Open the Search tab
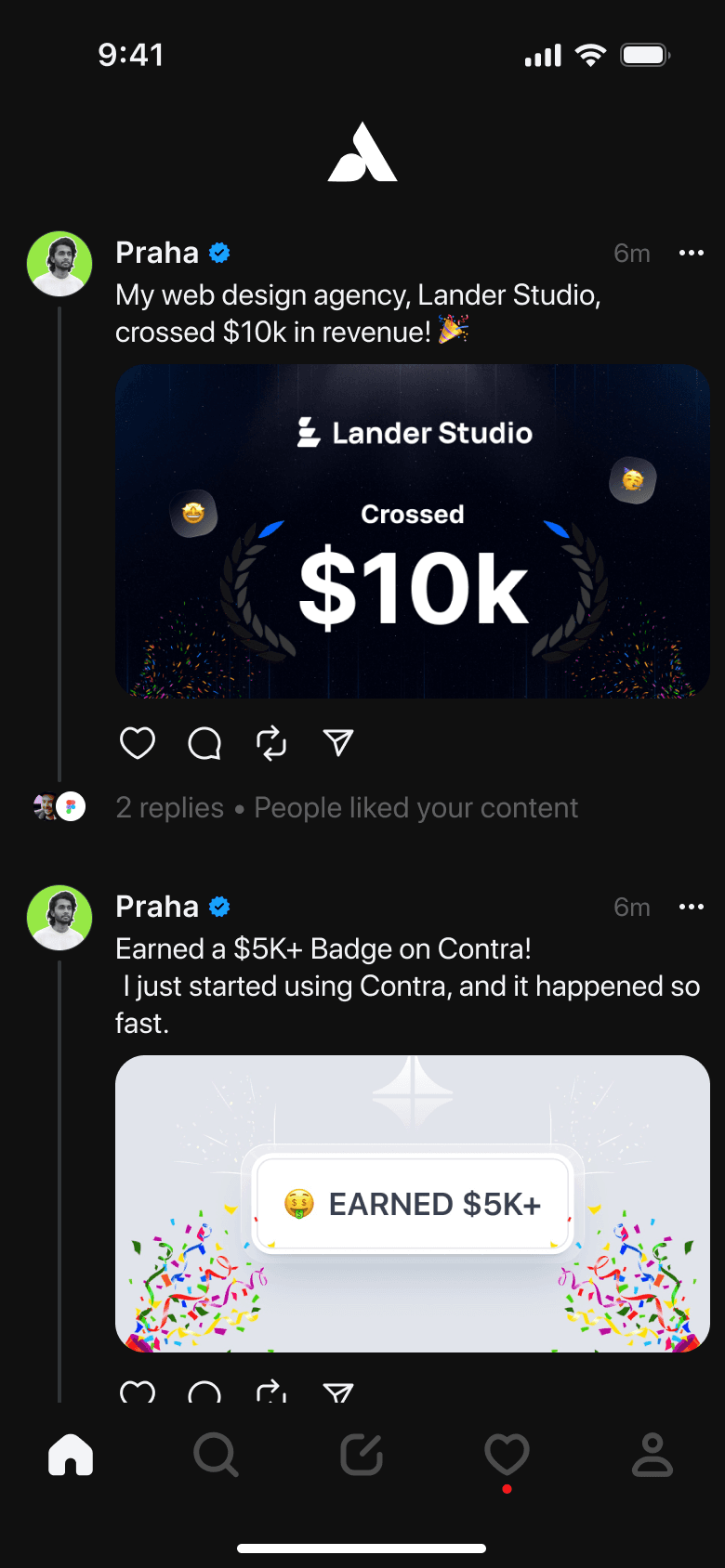This screenshot has width=725, height=1568. point(217,1455)
